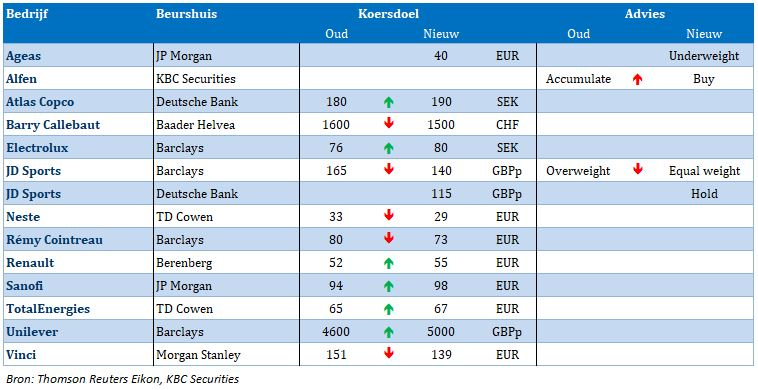Viewport: 758px width, 390px height.
Task: Click the Koersdoel header cell
Action: 388,14
